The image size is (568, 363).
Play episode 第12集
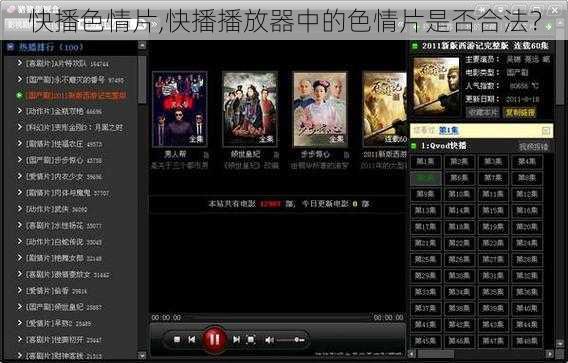527,194
